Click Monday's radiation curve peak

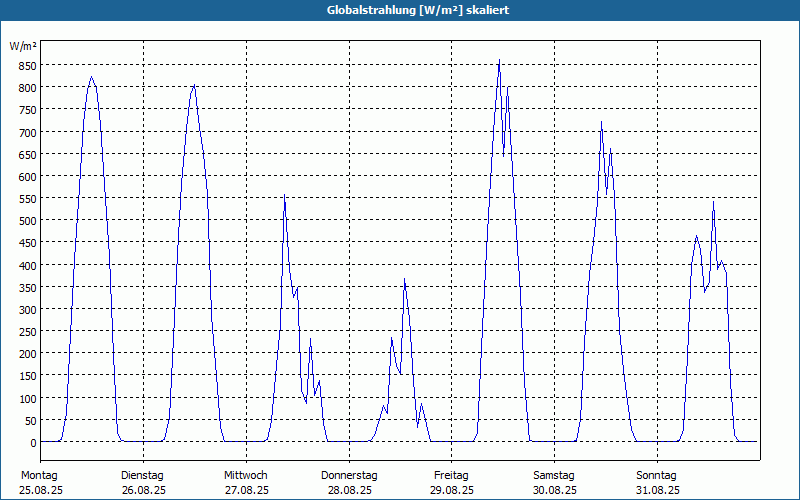[x=91, y=77]
